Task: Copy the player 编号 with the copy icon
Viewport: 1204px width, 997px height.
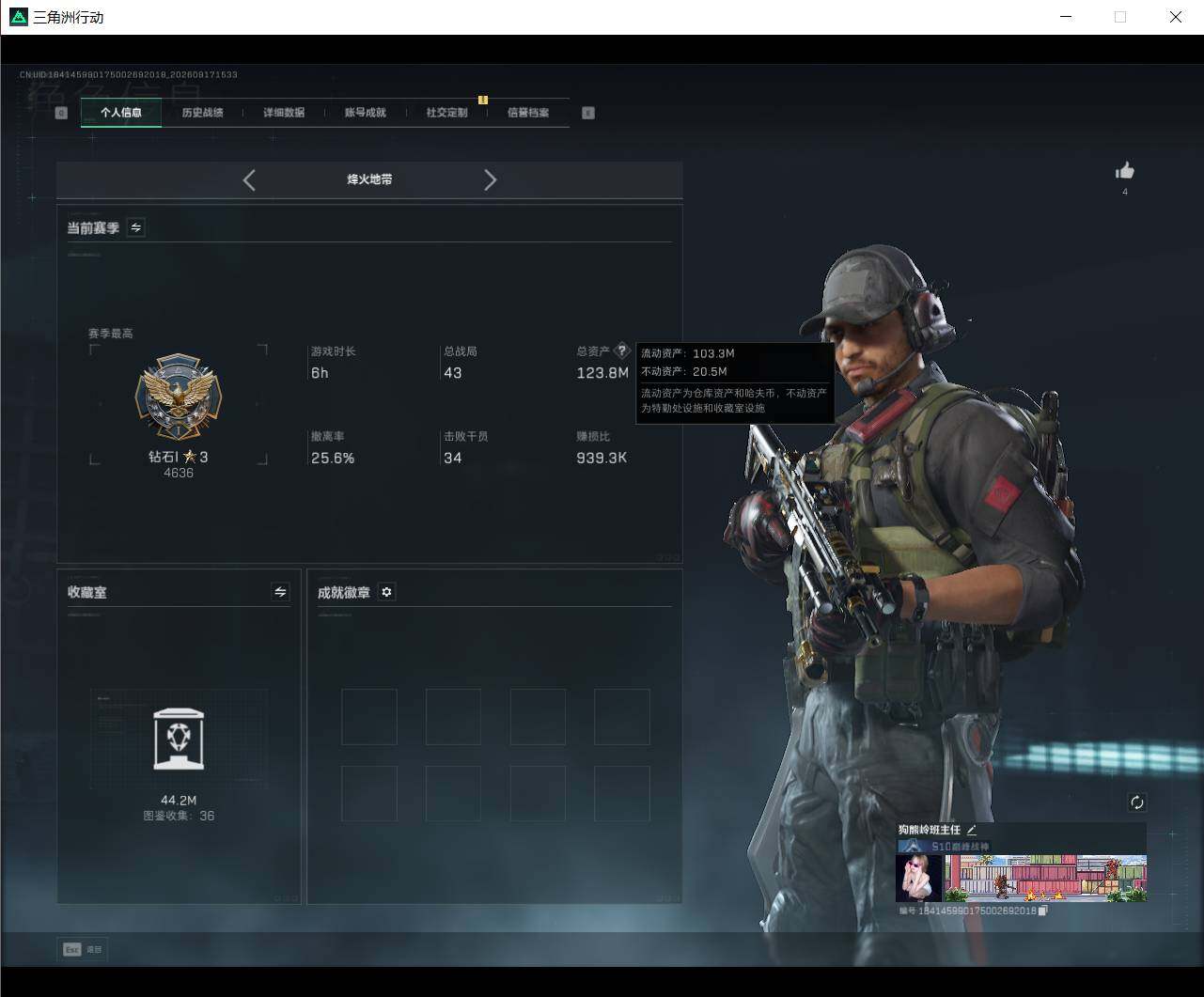Action: pyautogui.click(x=1042, y=911)
